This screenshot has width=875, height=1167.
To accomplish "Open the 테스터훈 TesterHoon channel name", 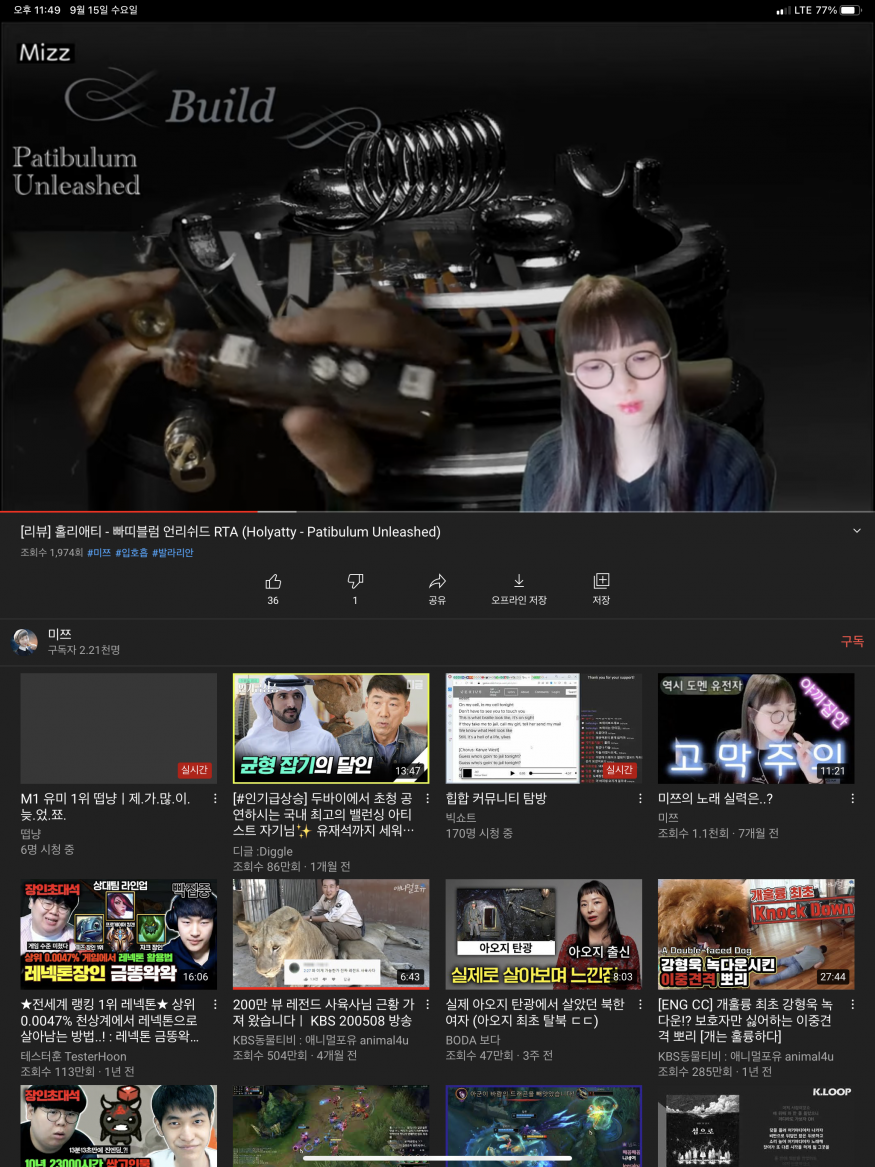I will pos(74,1056).
